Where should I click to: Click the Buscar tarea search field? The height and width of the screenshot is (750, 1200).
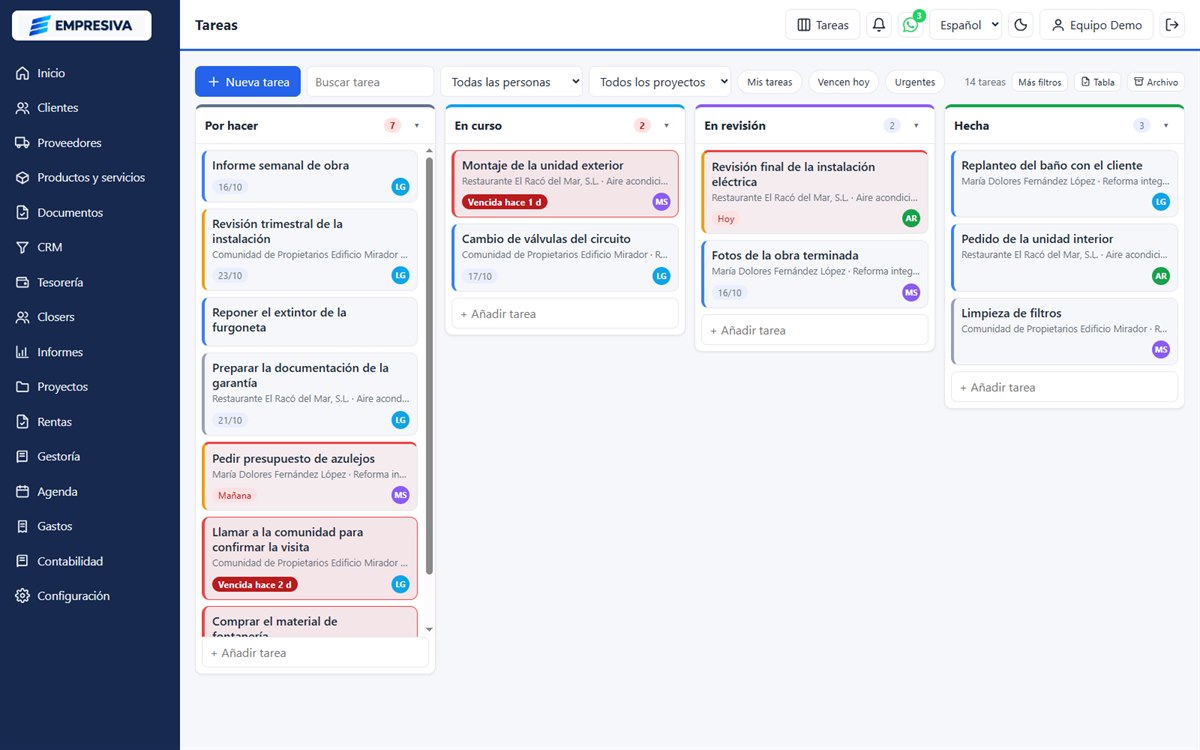coord(370,82)
